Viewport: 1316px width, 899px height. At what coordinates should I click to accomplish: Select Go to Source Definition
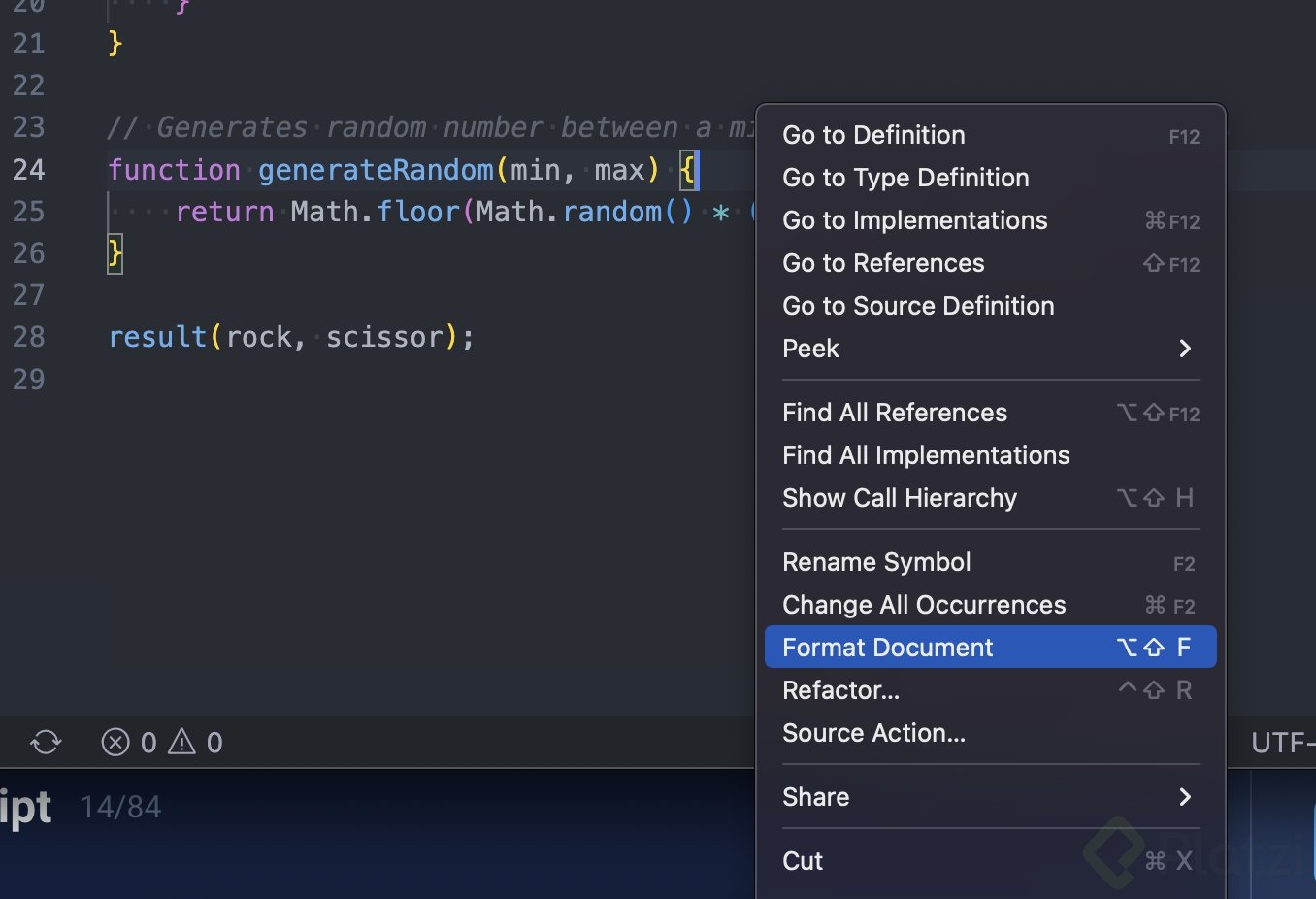(918, 306)
